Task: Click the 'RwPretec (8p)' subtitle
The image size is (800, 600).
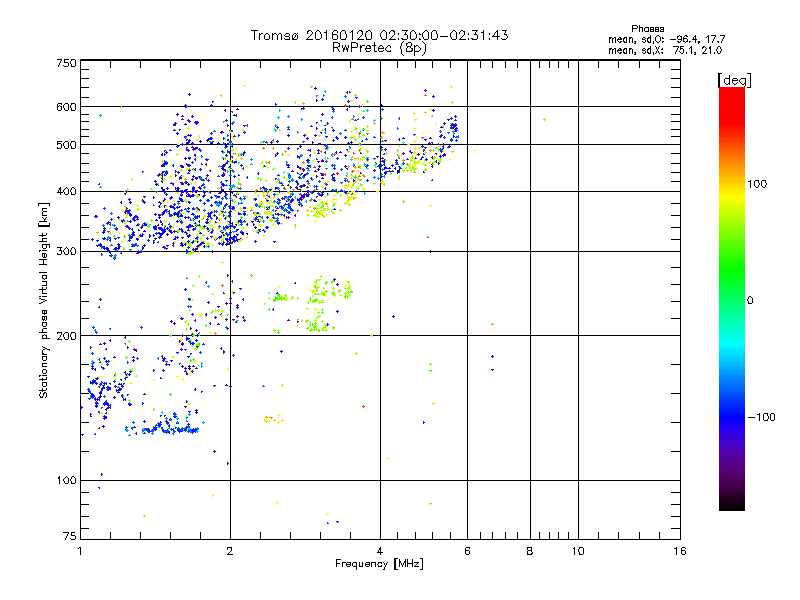Action: pyautogui.click(x=379, y=48)
